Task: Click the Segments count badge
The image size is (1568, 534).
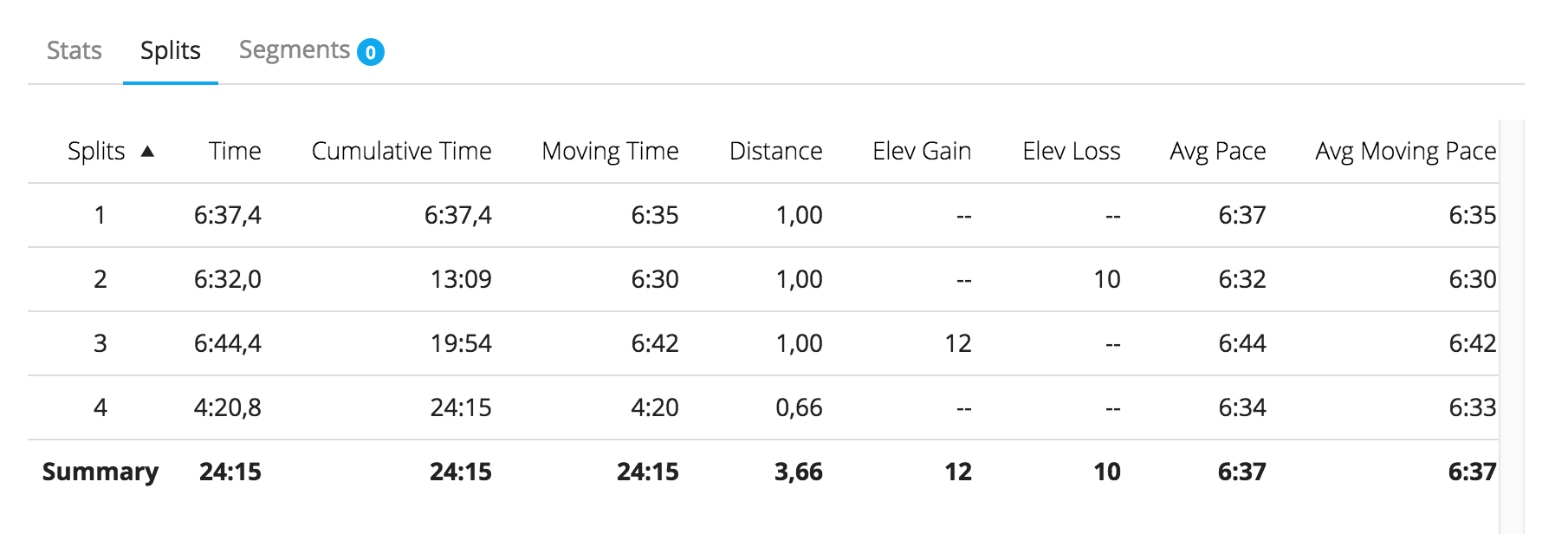Action: [x=371, y=52]
